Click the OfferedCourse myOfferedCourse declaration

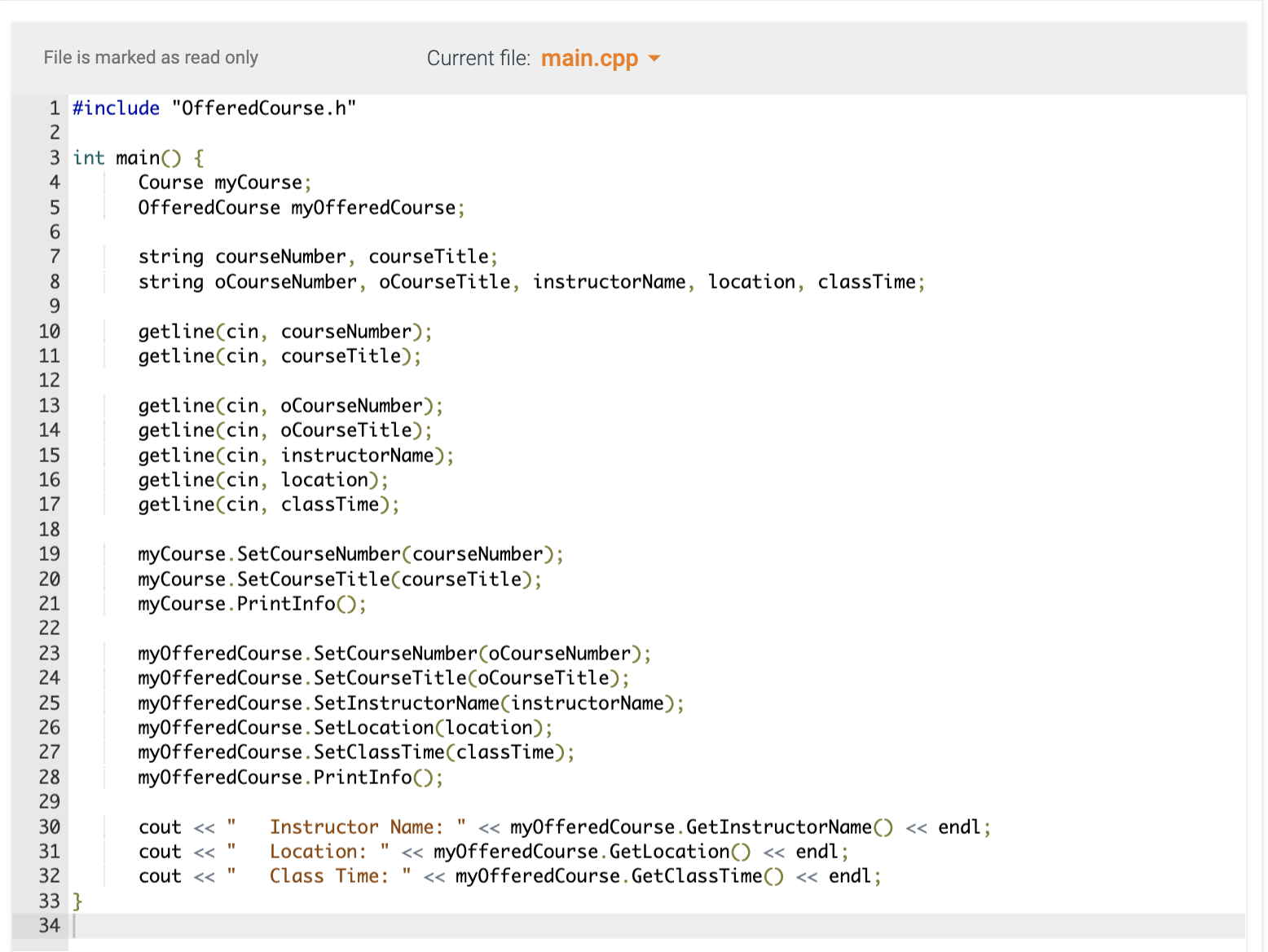click(x=300, y=207)
